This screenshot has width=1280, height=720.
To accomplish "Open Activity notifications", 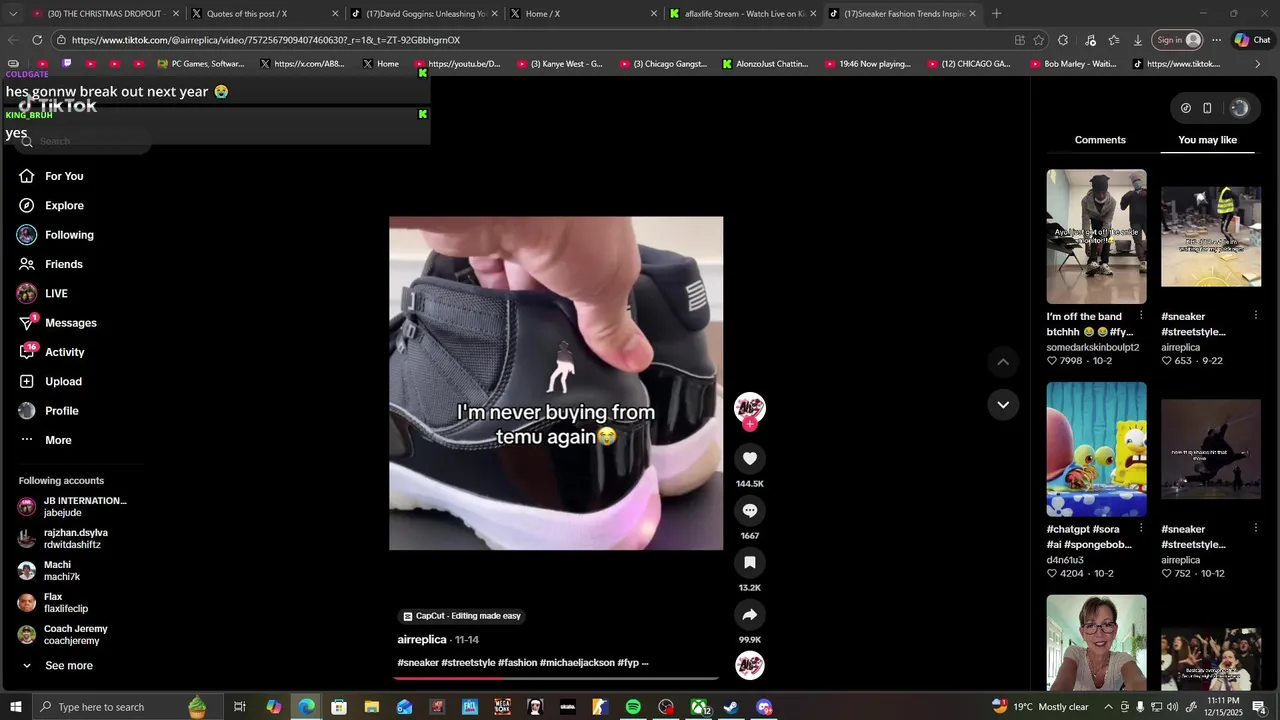I will pyautogui.click(x=64, y=352).
